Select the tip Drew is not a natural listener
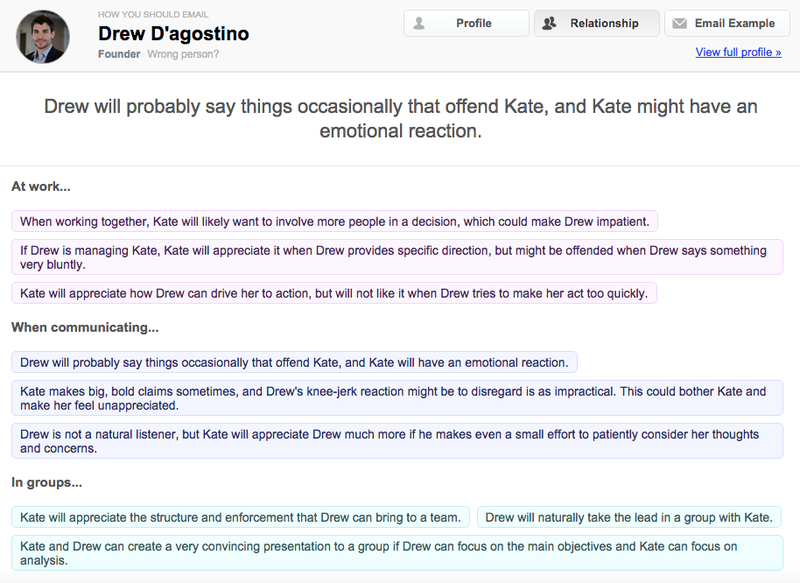Image resolution: width=800 pixels, height=583 pixels. (x=397, y=441)
